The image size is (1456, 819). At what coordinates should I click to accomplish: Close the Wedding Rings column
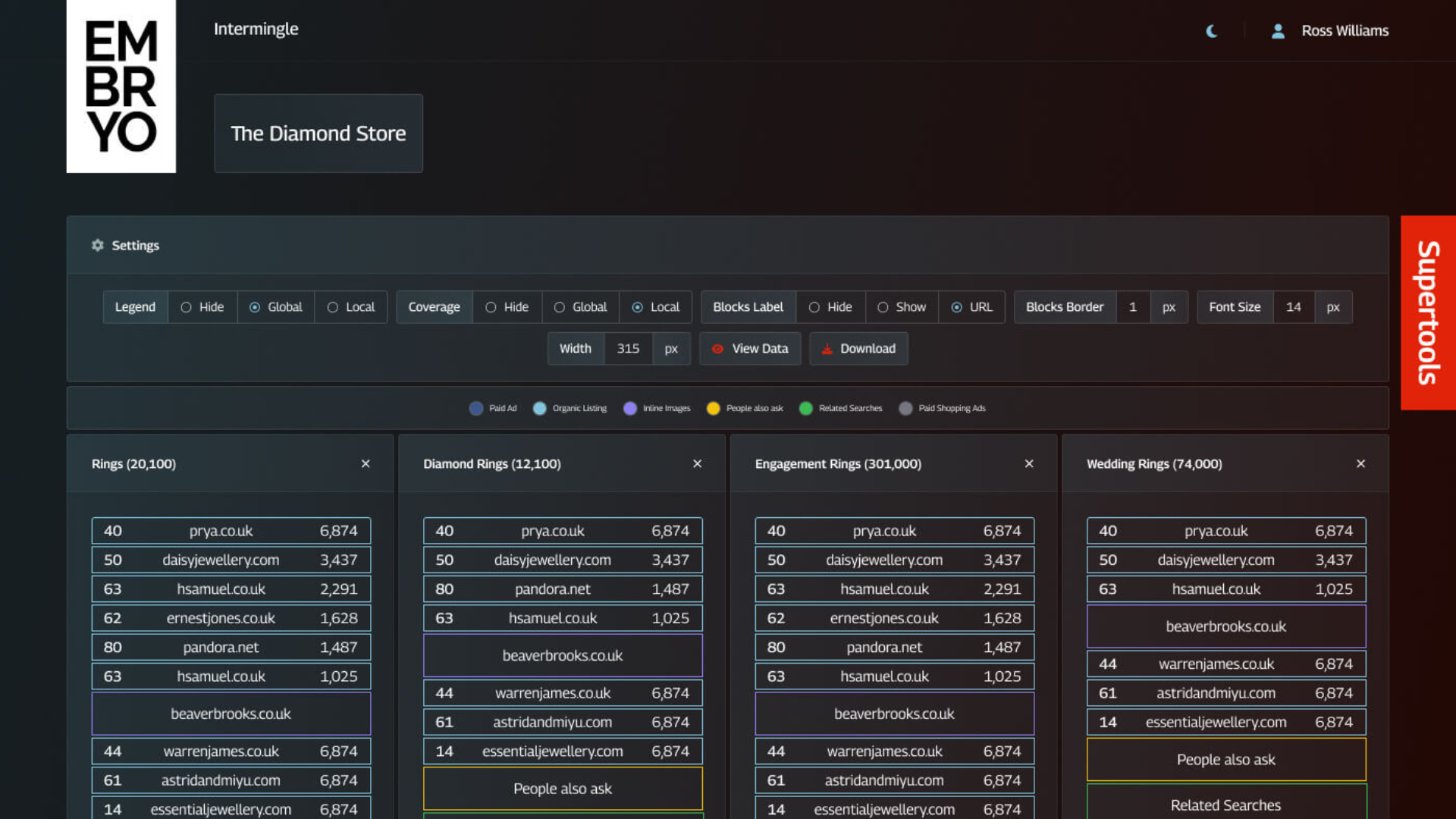(x=1360, y=463)
